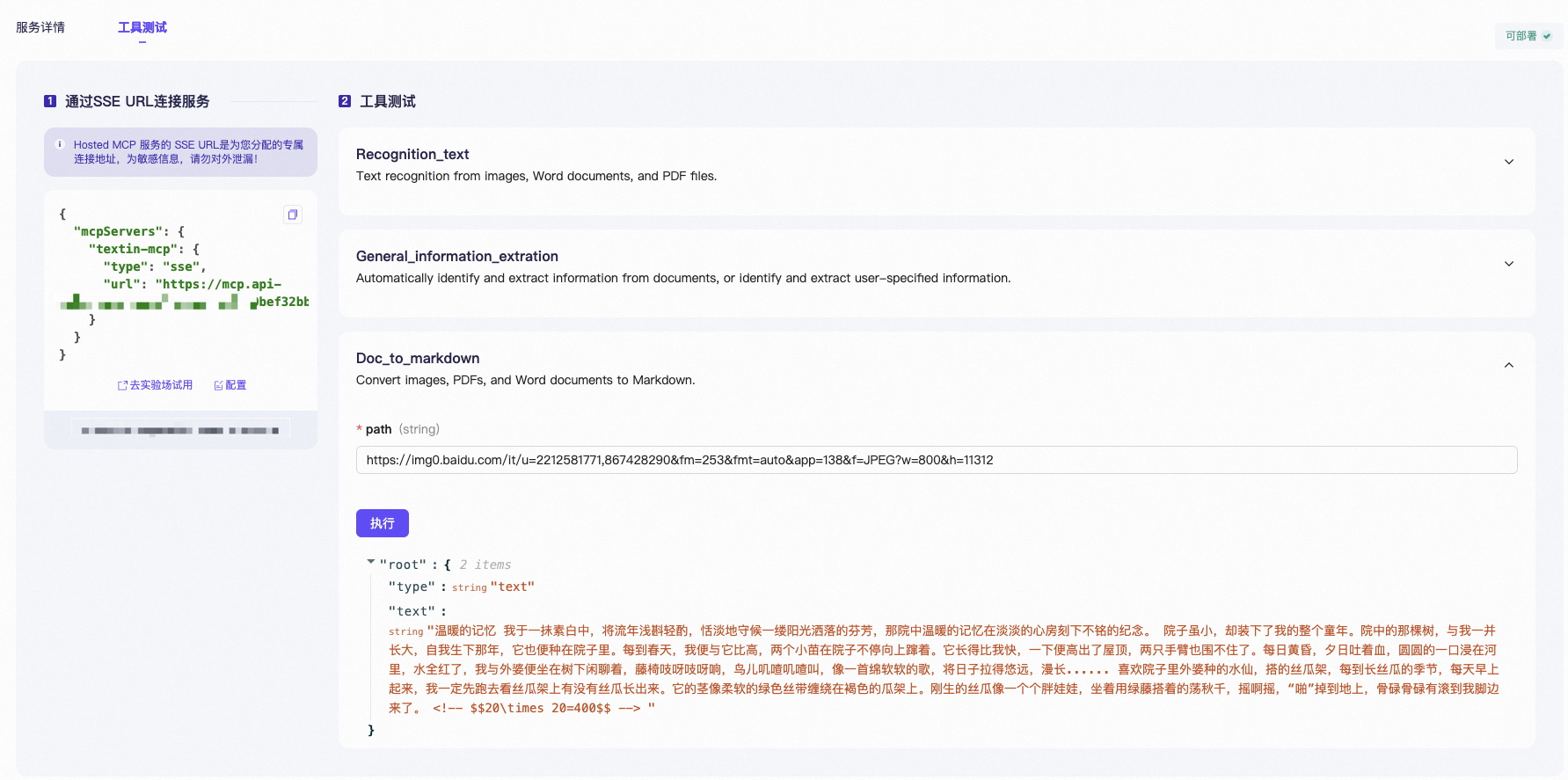Select the 工具测试 tab
This screenshot has width=1568, height=780.
pos(142,27)
